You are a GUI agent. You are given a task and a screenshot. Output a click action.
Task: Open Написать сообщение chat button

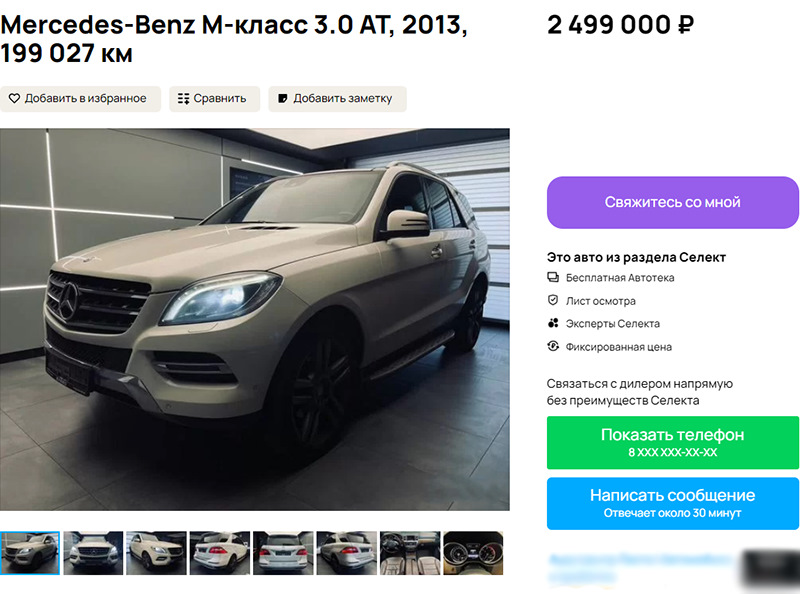pos(672,503)
